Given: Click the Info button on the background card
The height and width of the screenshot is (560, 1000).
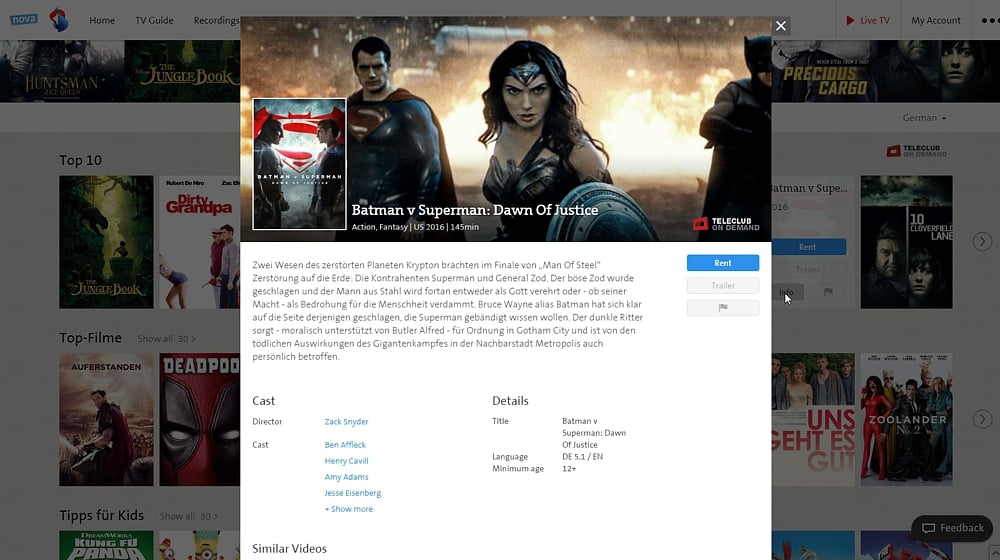Looking at the screenshot, I should click(787, 292).
